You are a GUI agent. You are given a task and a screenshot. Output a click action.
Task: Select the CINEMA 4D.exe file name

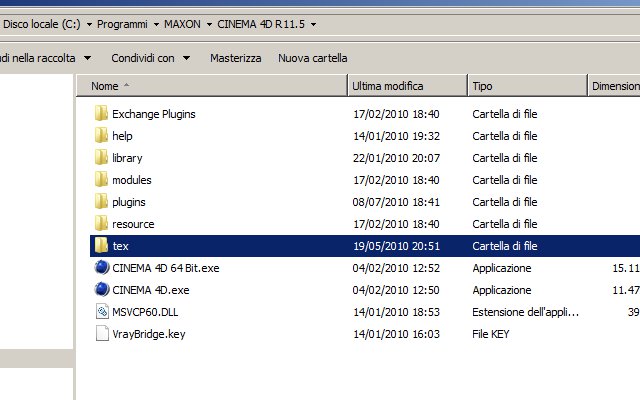[151, 290]
